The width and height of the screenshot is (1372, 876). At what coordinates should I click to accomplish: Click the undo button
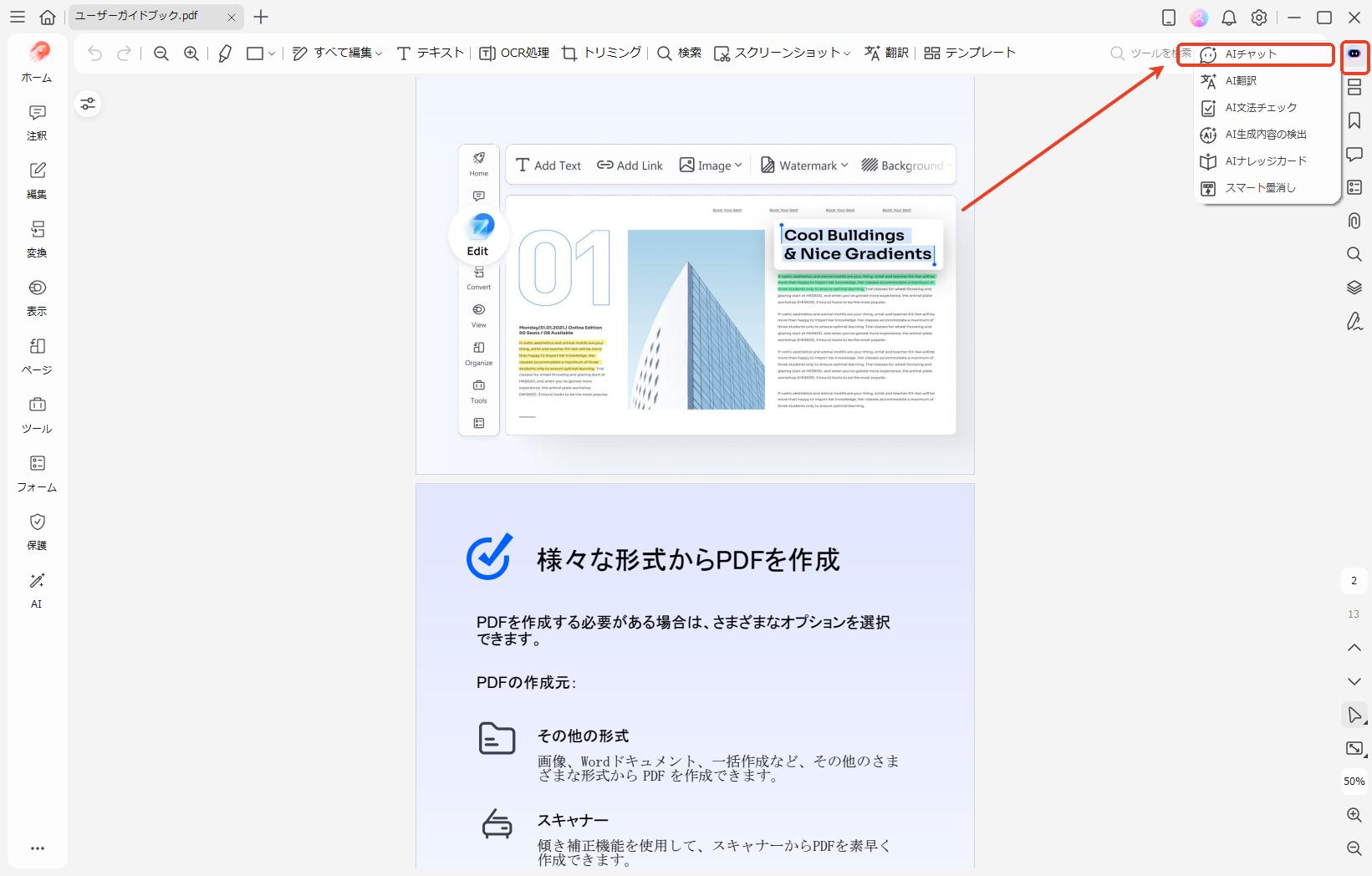click(94, 52)
